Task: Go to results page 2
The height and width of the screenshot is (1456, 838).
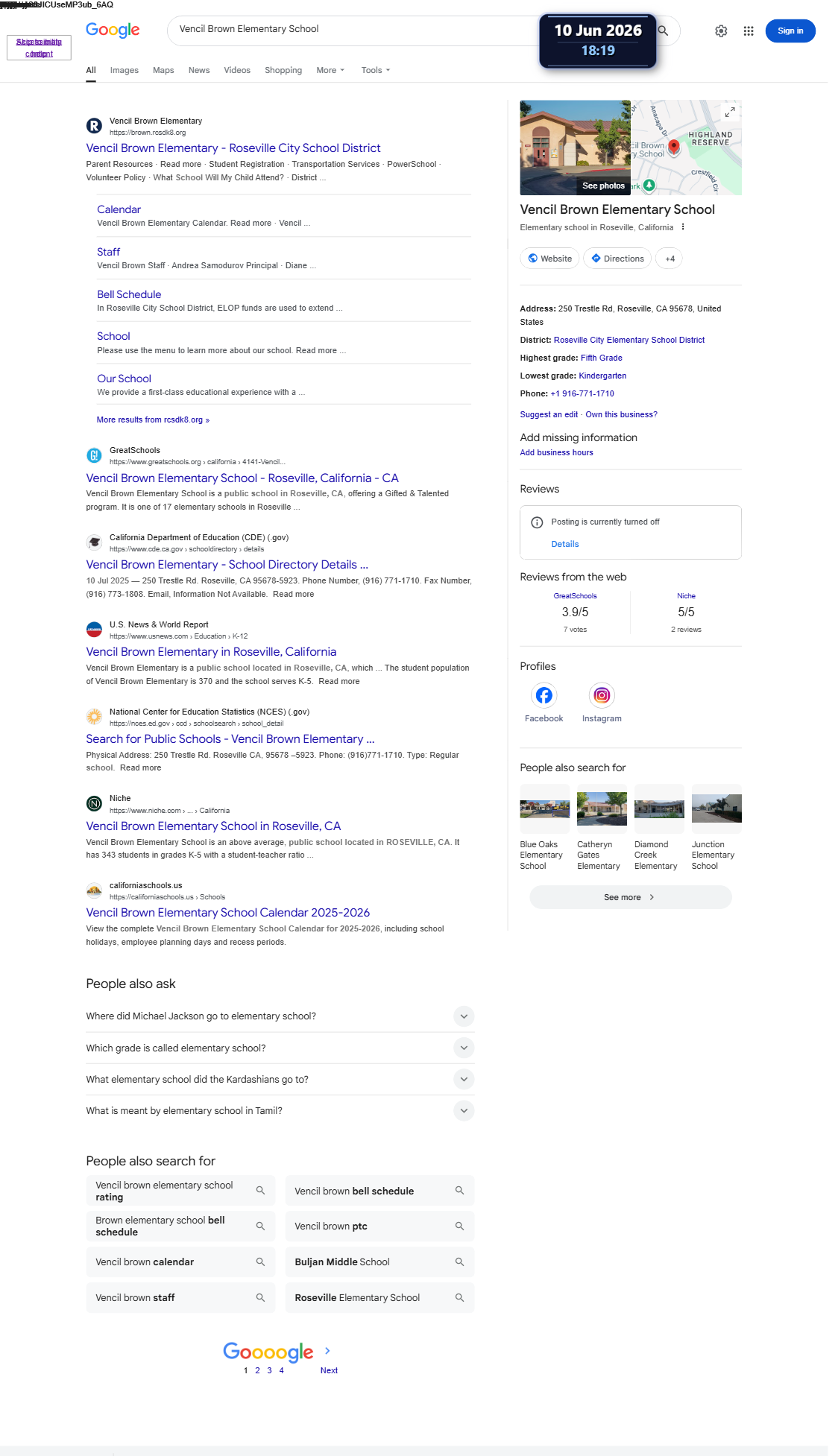Action: click(257, 1370)
